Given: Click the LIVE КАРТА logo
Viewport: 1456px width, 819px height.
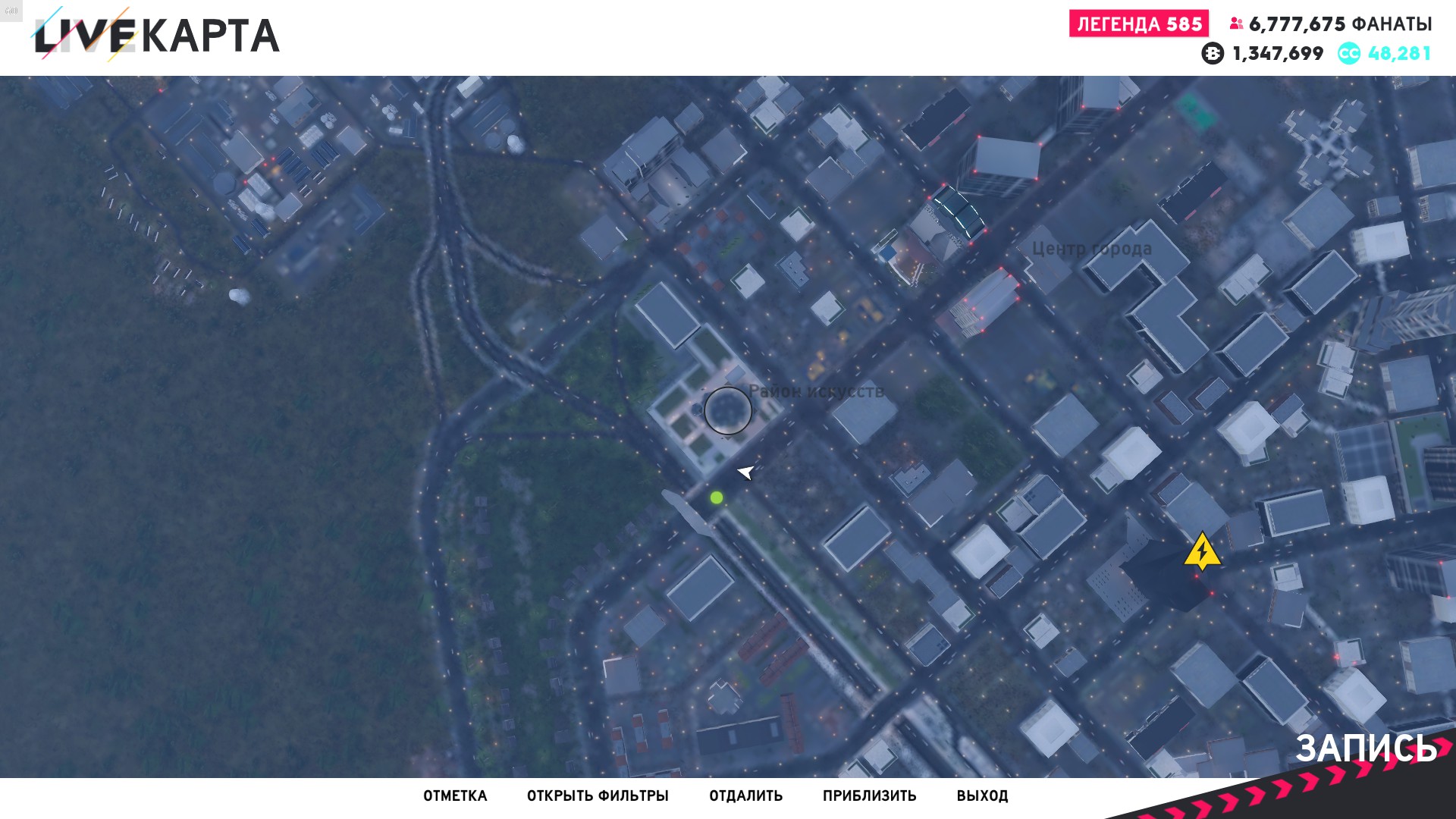Looking at the screenshot, I should point(155,35).
